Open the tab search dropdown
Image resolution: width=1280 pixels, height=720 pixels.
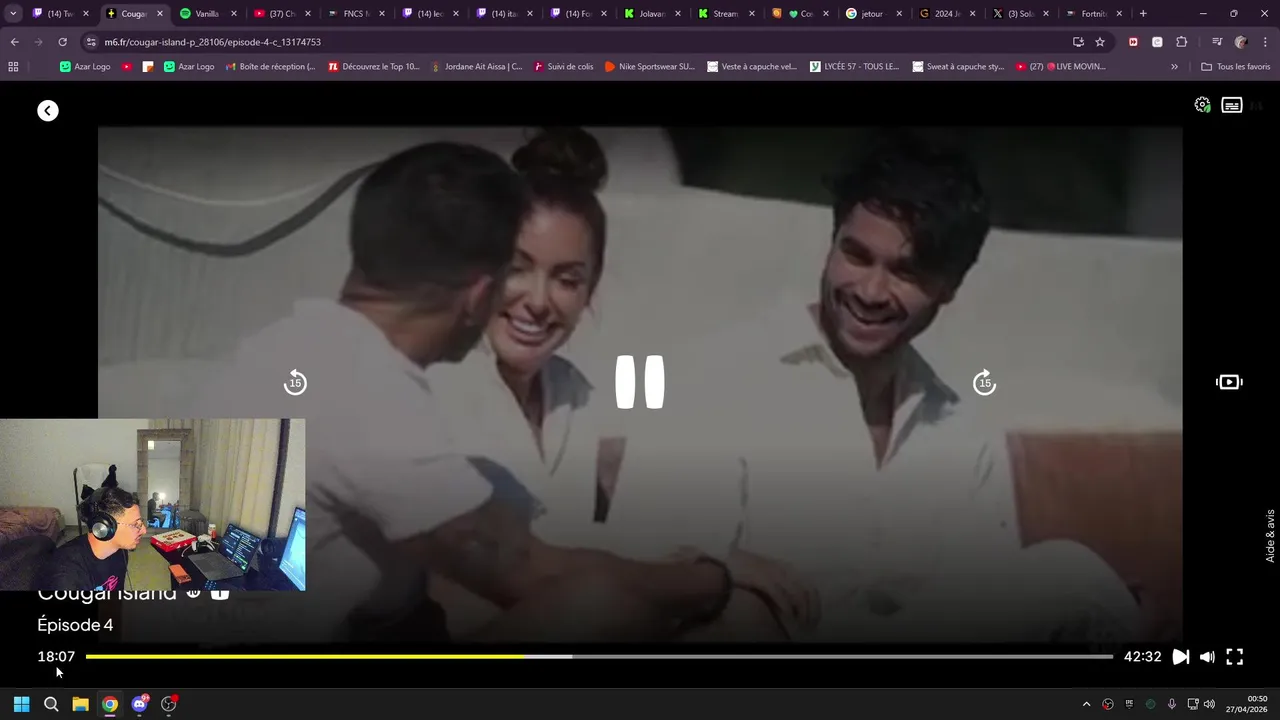13,14
